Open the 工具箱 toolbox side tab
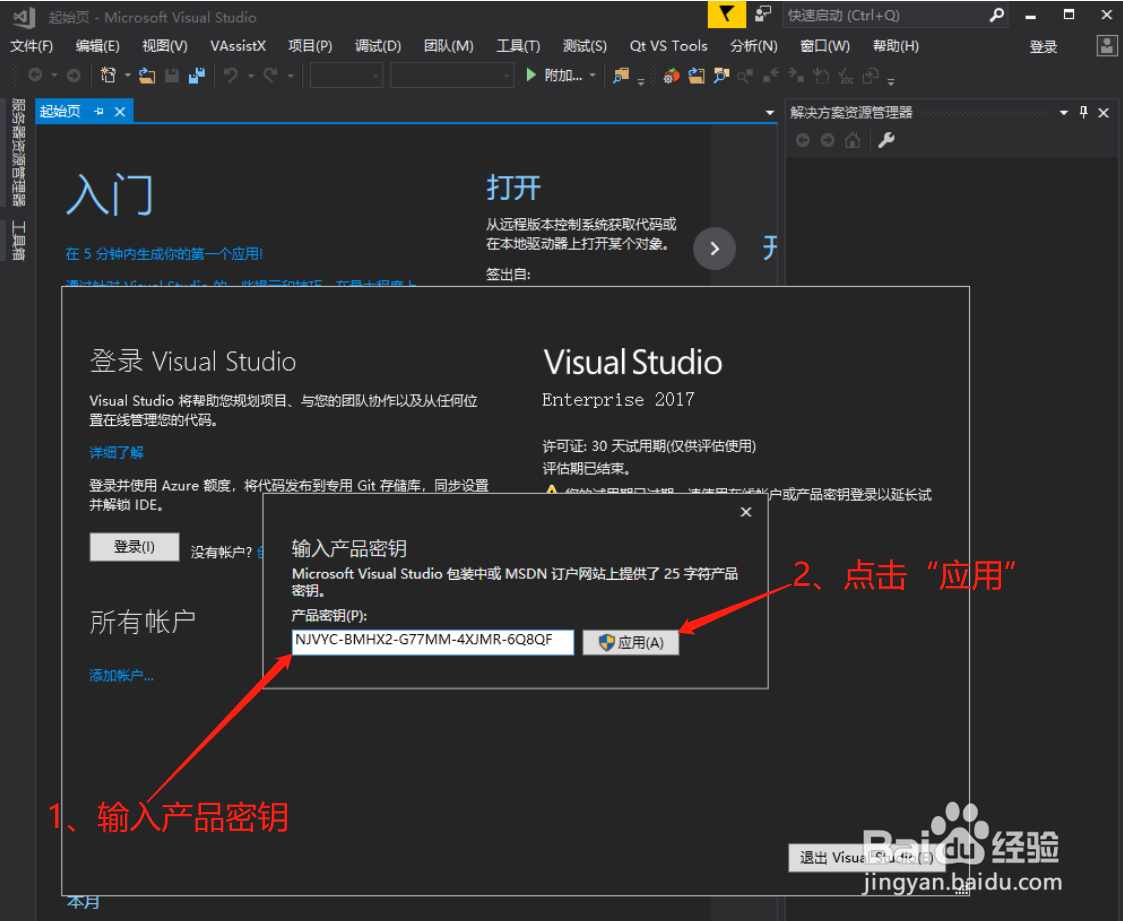Image resolution: width=1123 pixels, height=921 pixels. point(19,241)
